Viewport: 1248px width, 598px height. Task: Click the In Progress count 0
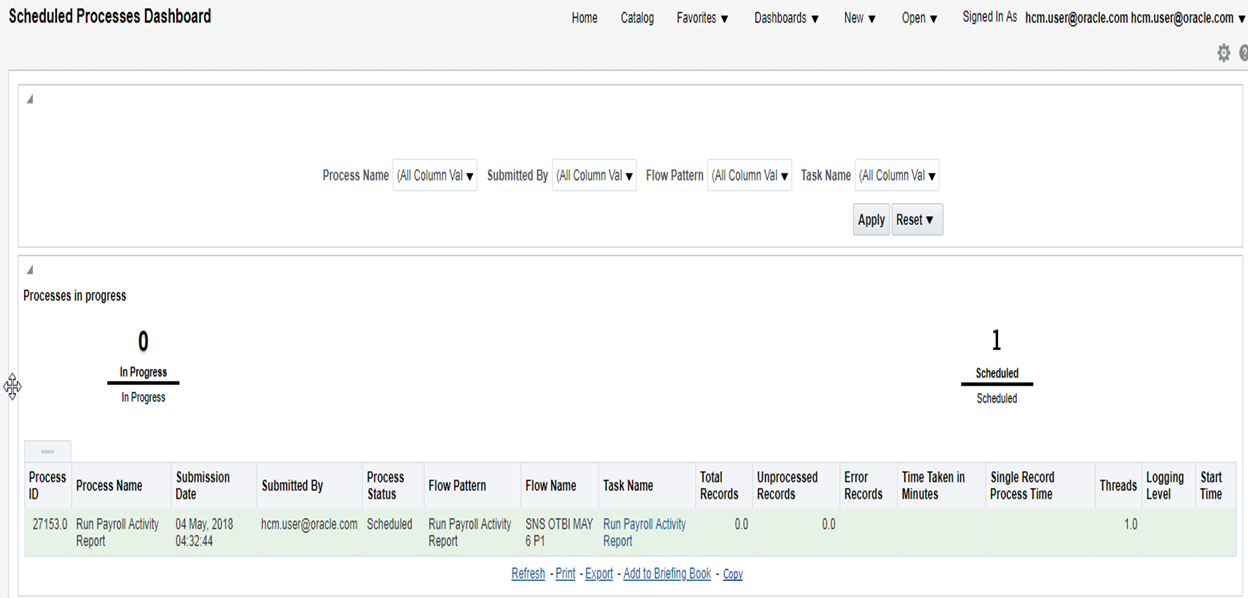point(143,342)
